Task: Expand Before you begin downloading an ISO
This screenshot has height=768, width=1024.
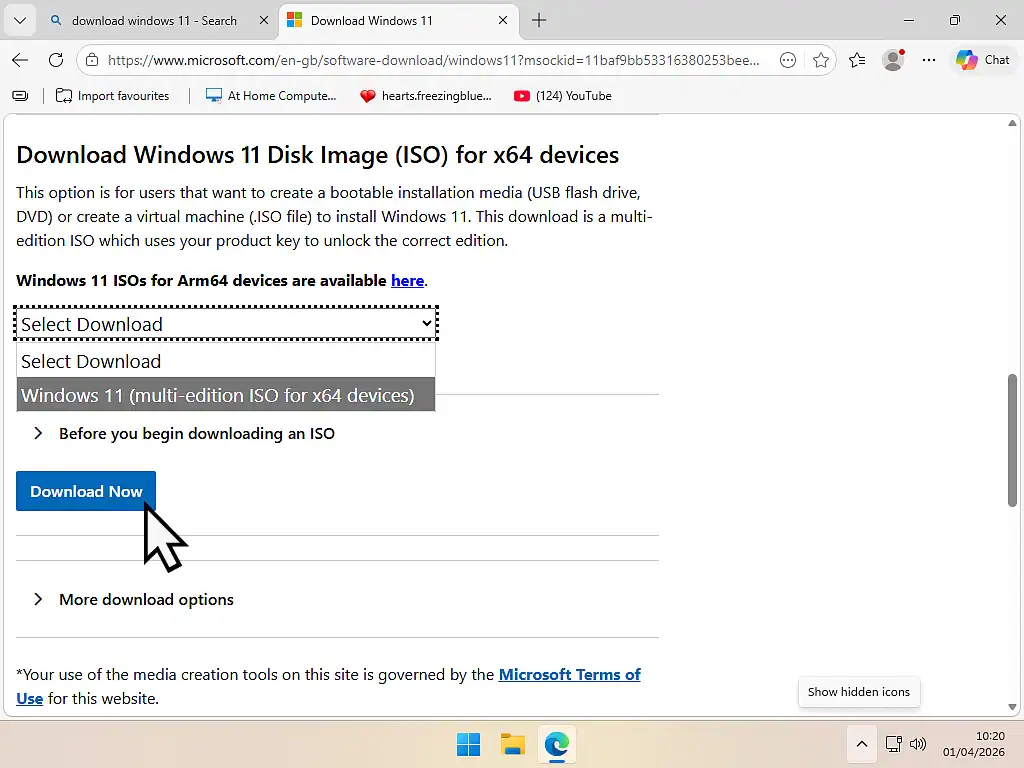Action: click(196, 433)
